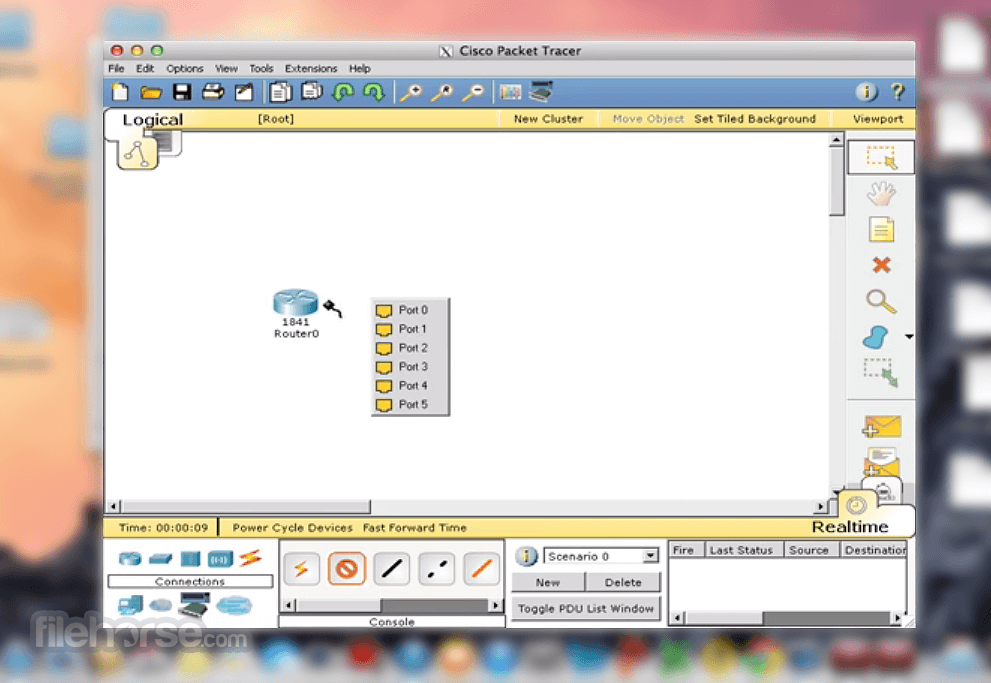The height and width of the screenshot is (683, 991).
Task: Open the custom devices dialog icon
Action: tap(541, 92)
